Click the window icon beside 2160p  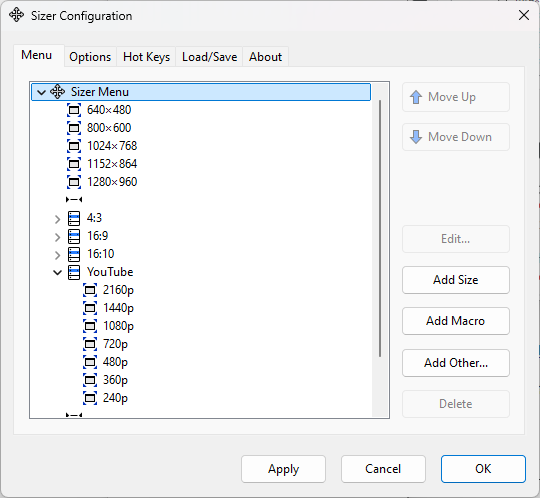pos(90,290)
